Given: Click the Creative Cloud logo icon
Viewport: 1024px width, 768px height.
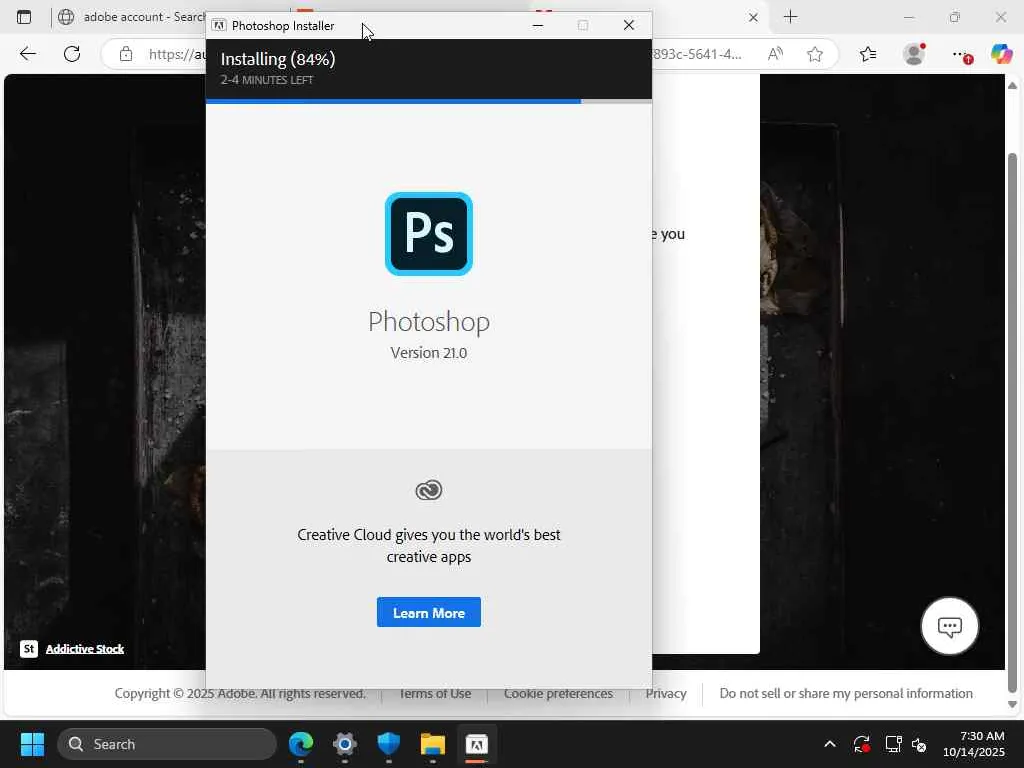Looking at the screenshot, I should [x=428, y=490].
